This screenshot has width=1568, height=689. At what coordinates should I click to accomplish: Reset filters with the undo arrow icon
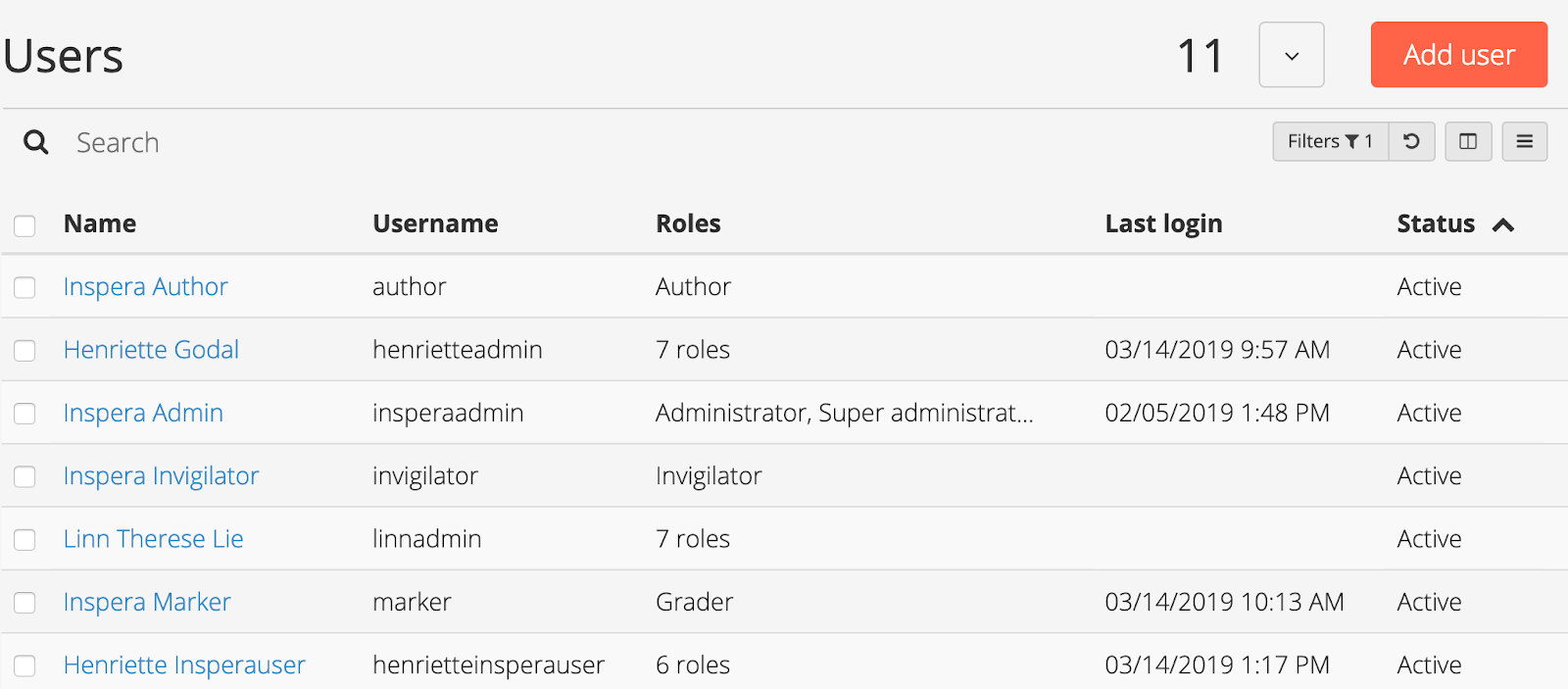click(x=1411, y=141)
